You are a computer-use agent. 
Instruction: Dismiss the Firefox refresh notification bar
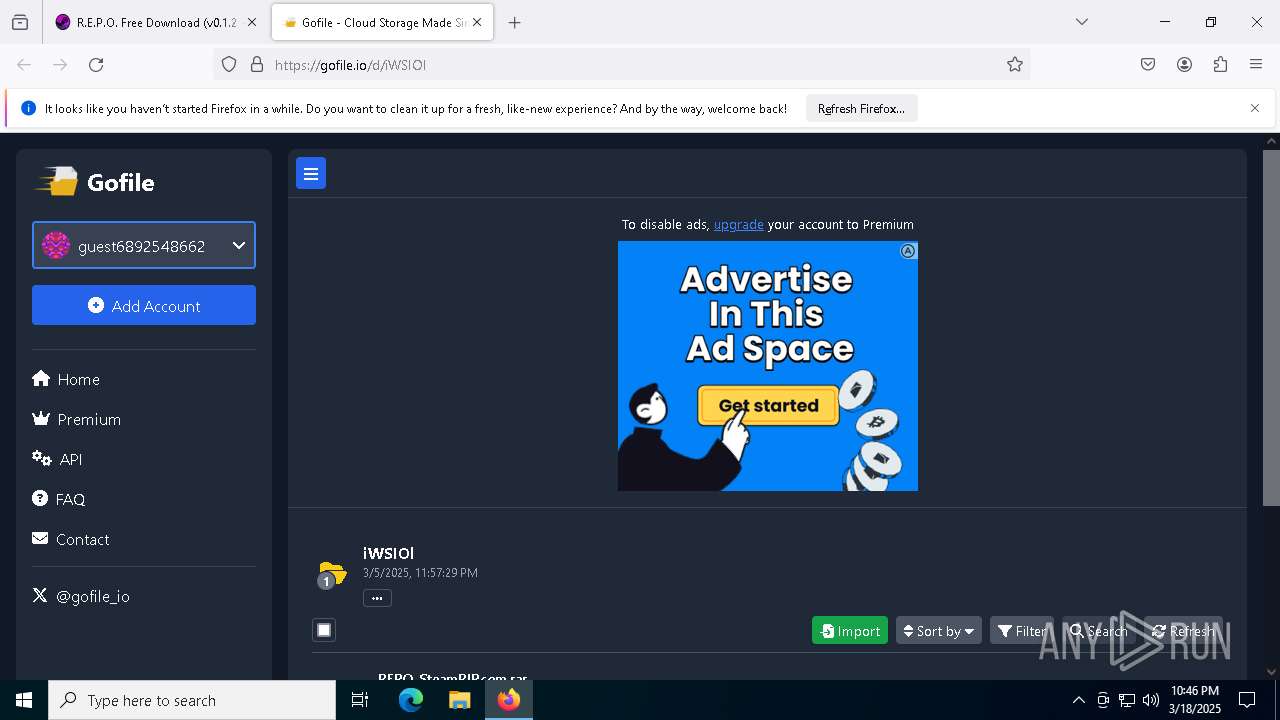tap(1255, 108)
